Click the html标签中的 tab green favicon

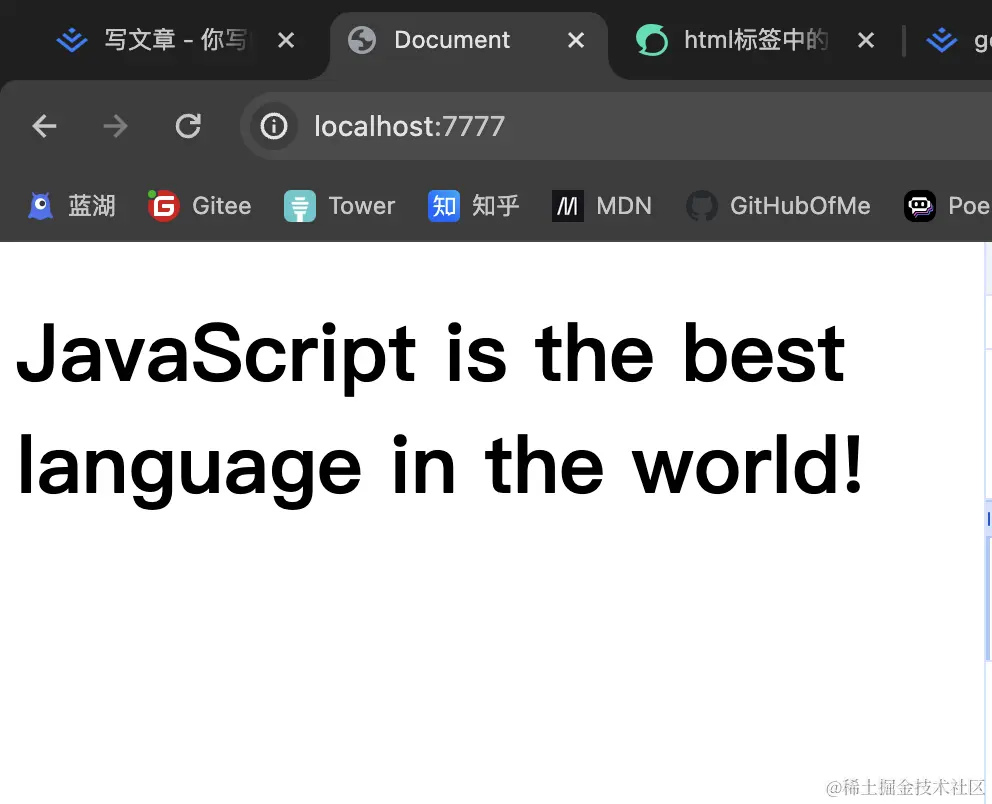(652, 40)
